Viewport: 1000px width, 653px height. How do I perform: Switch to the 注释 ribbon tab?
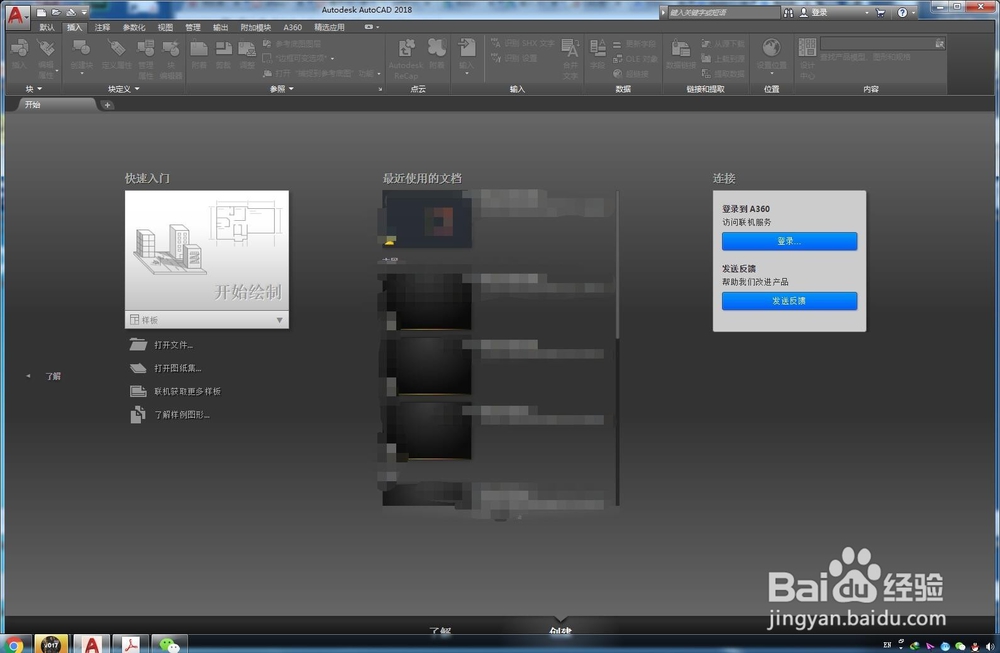[103, 27]
